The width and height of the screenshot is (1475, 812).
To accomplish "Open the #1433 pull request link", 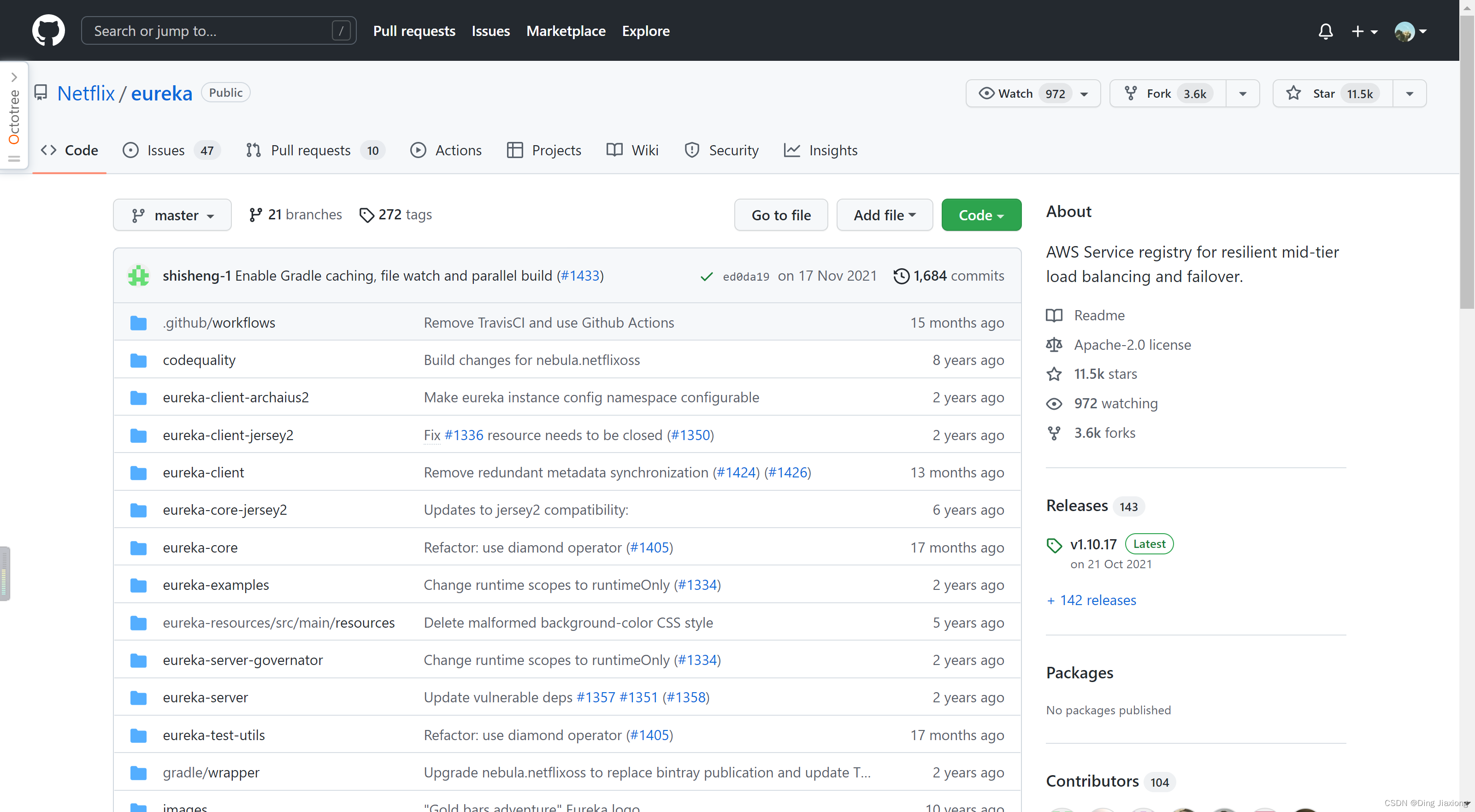I will coord(580,276).
